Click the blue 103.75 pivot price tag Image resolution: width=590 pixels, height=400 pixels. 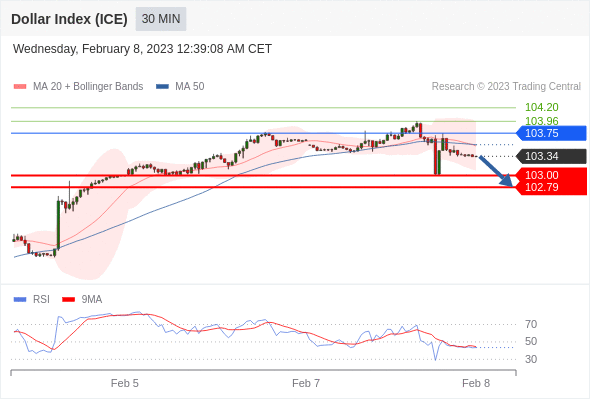point(551,133)
